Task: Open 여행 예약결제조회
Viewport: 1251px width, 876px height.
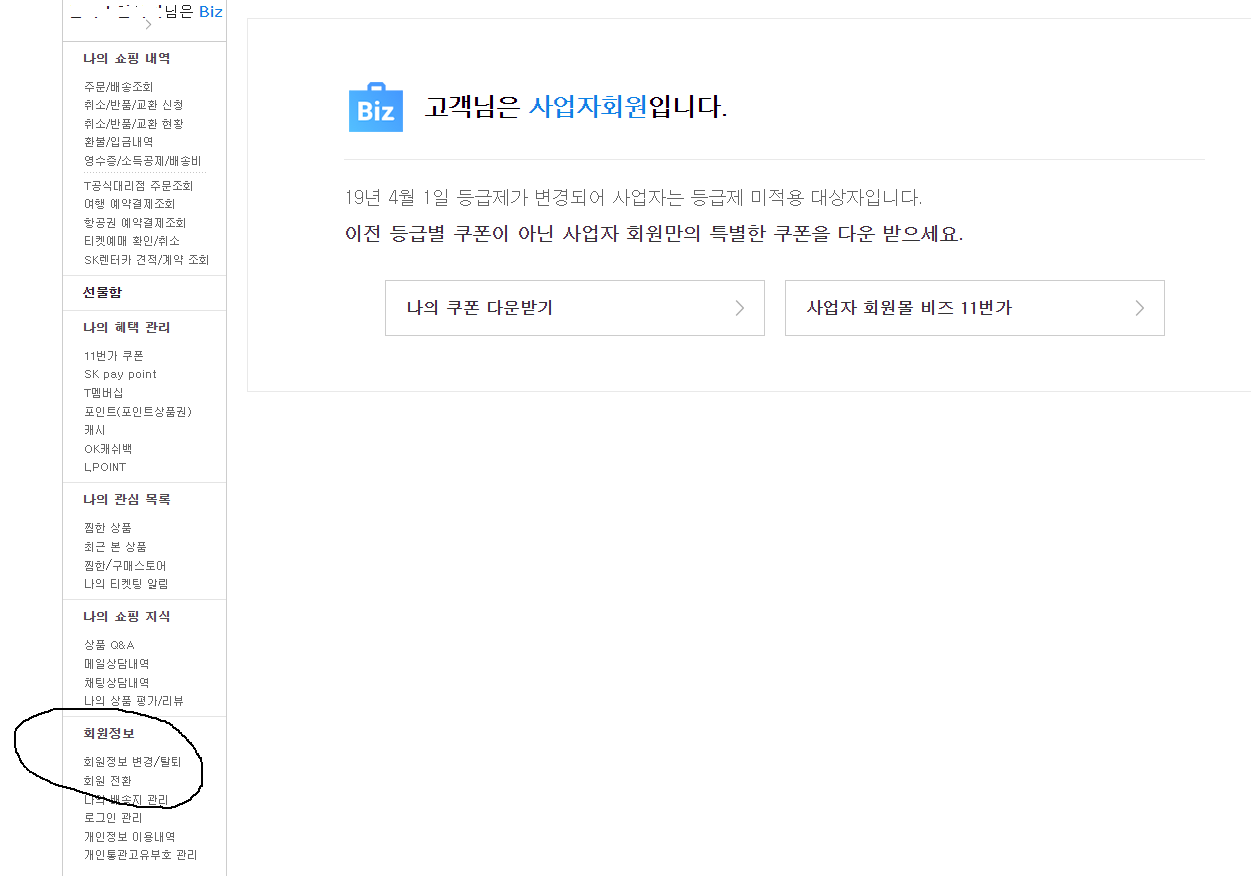Action: [129, 204]
